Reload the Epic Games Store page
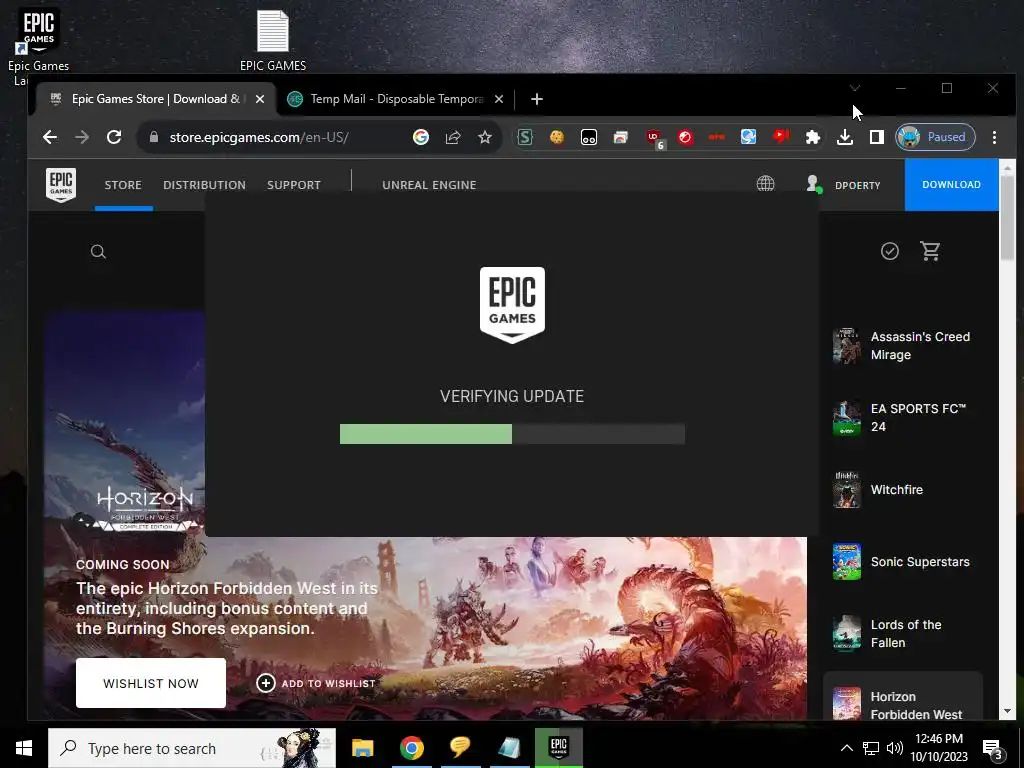1024x768 pixels. (x=114, y=137)
